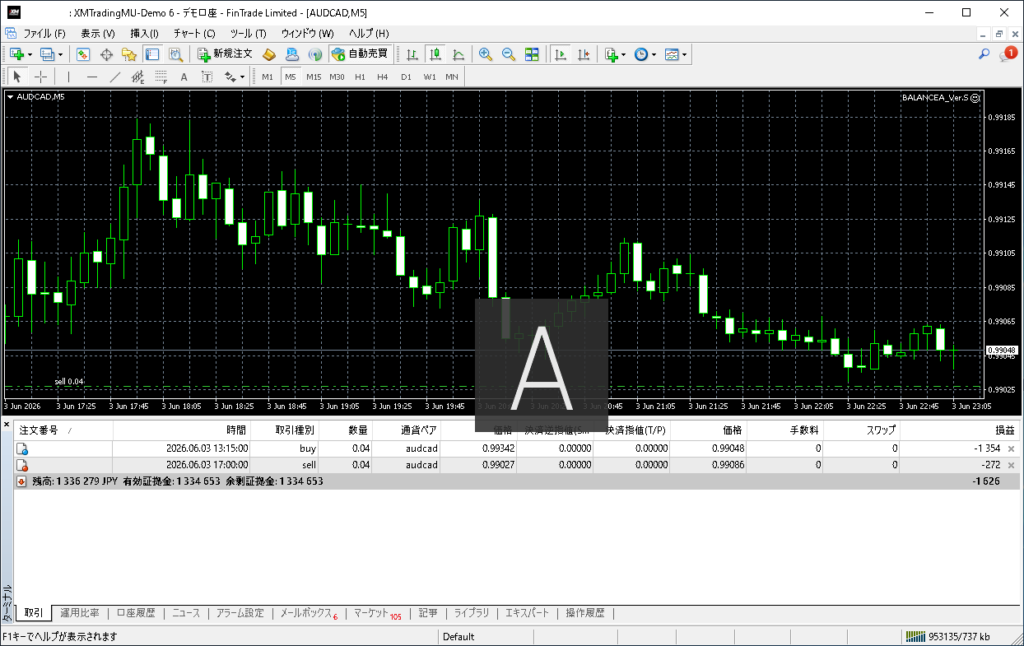1024x646 pixels.
Task: Close the sell audcad order
Action: click(1011, 465)
